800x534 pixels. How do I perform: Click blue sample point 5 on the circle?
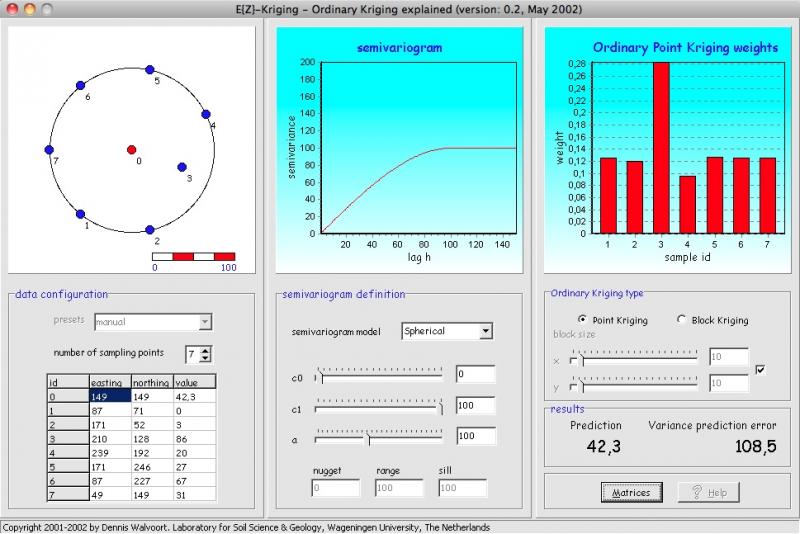pyautogui.click(x=150, y=70)
